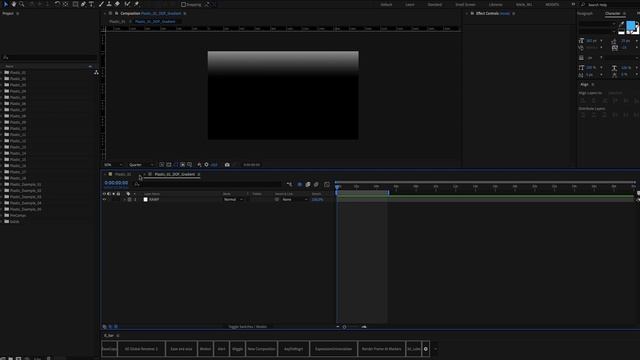Screen dimensions: 640x360
Task: Open RAMP layer parent None dropdown
Action: [294, 200]
